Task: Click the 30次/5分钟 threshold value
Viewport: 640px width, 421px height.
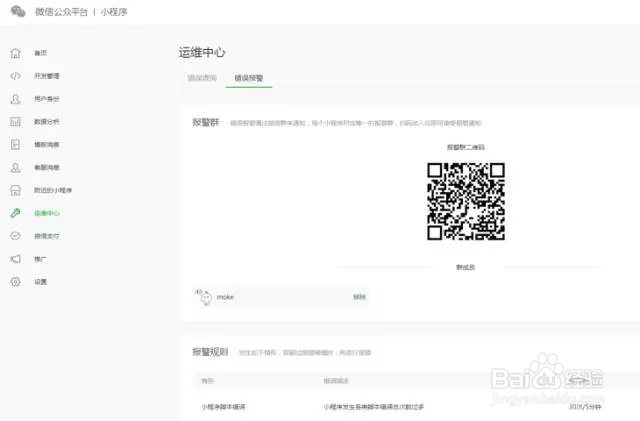Action: 585,407
